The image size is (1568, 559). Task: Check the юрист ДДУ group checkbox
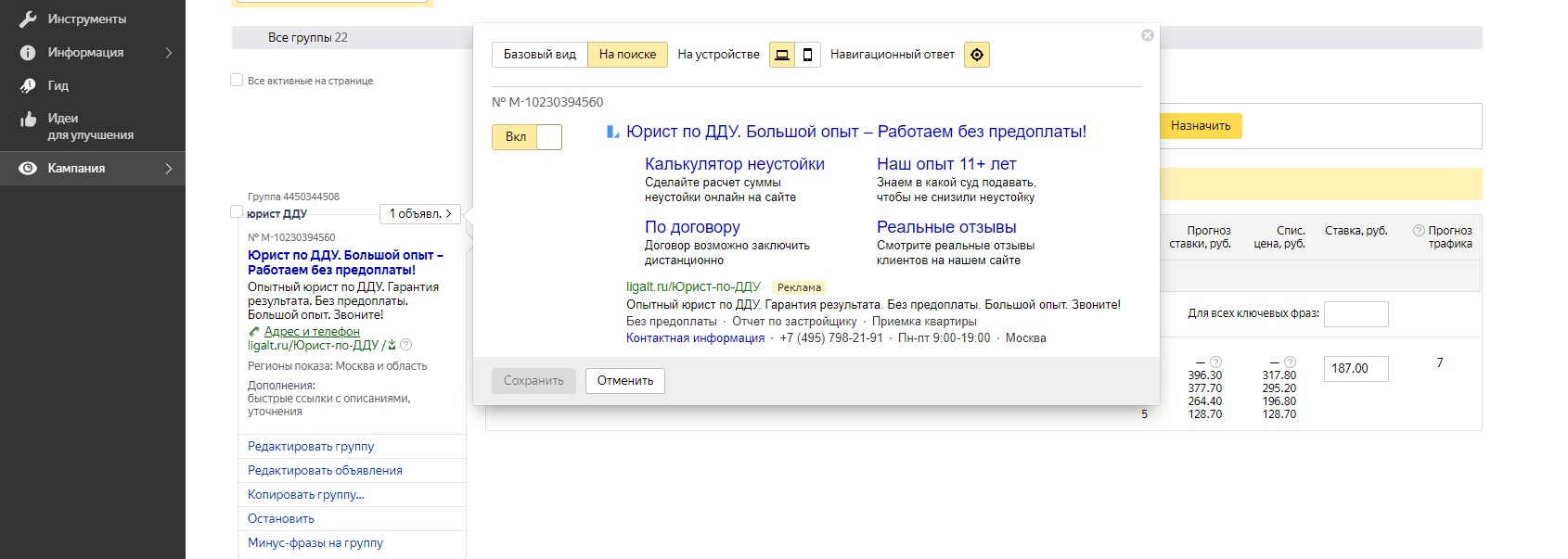237,211
